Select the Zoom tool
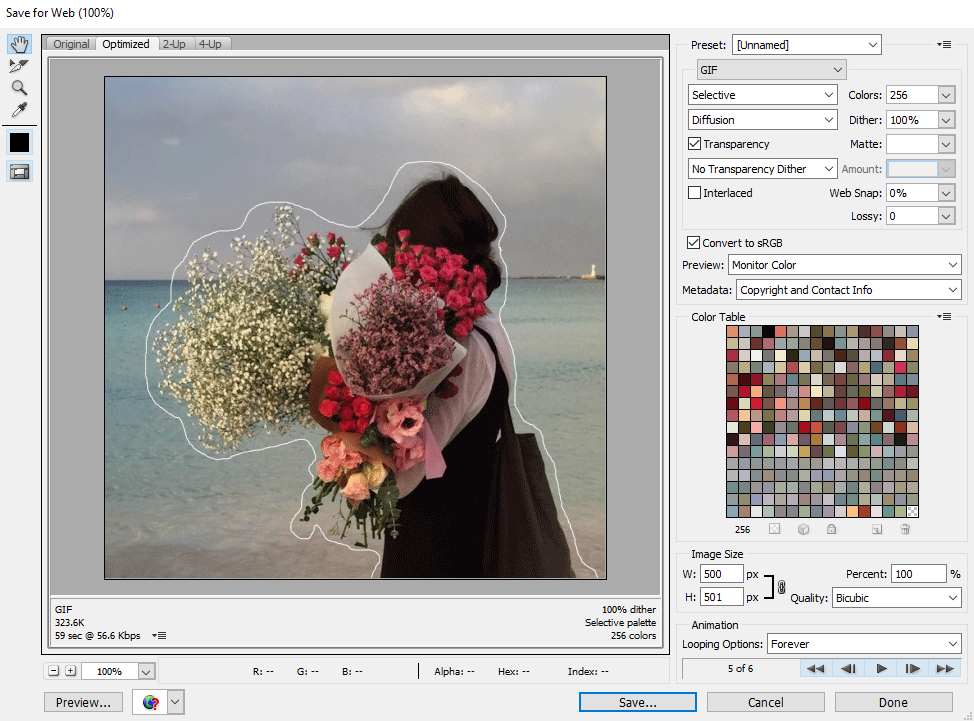This screenshot has height=721, width=974. point(19,88)
